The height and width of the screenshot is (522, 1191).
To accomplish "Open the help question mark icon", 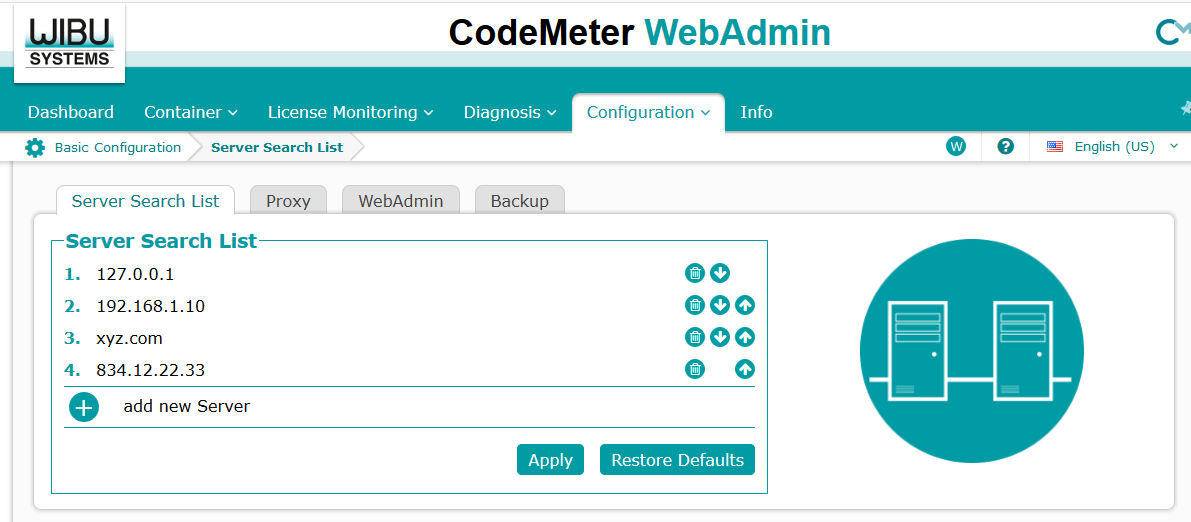I will tap(1006, 146).
